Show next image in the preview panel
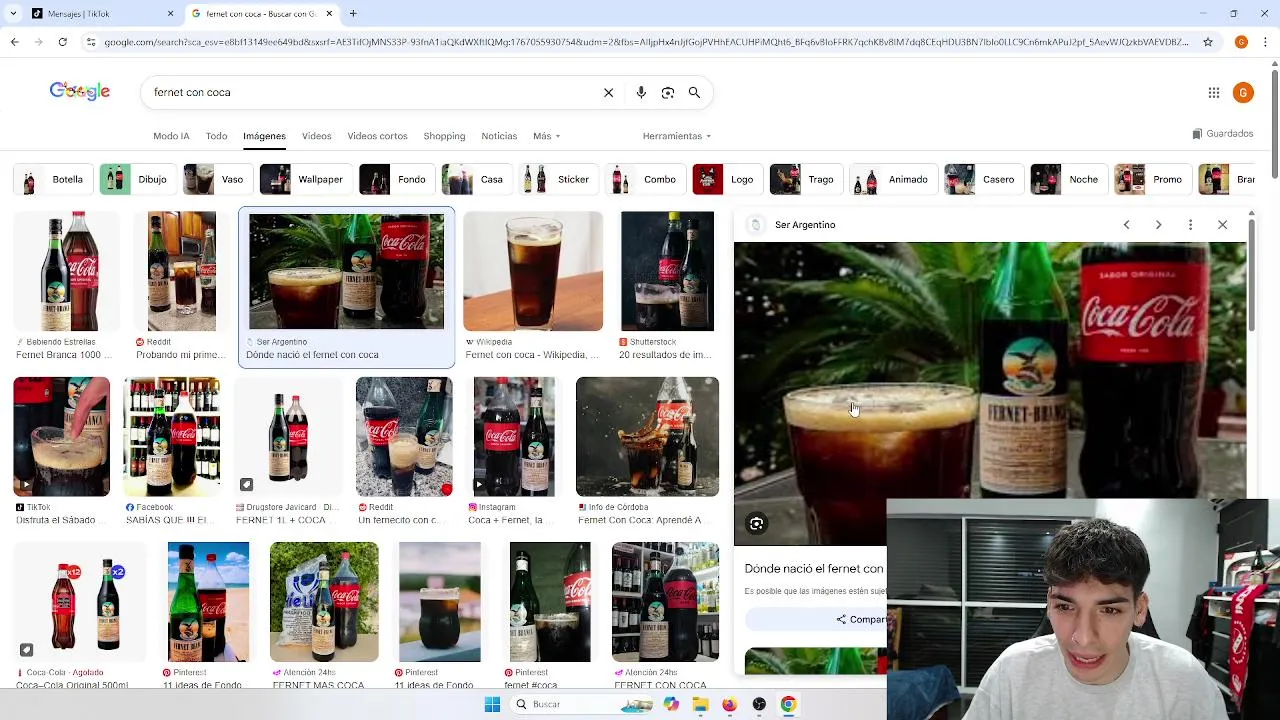 pyautogui.click(x=1158, y=225)
